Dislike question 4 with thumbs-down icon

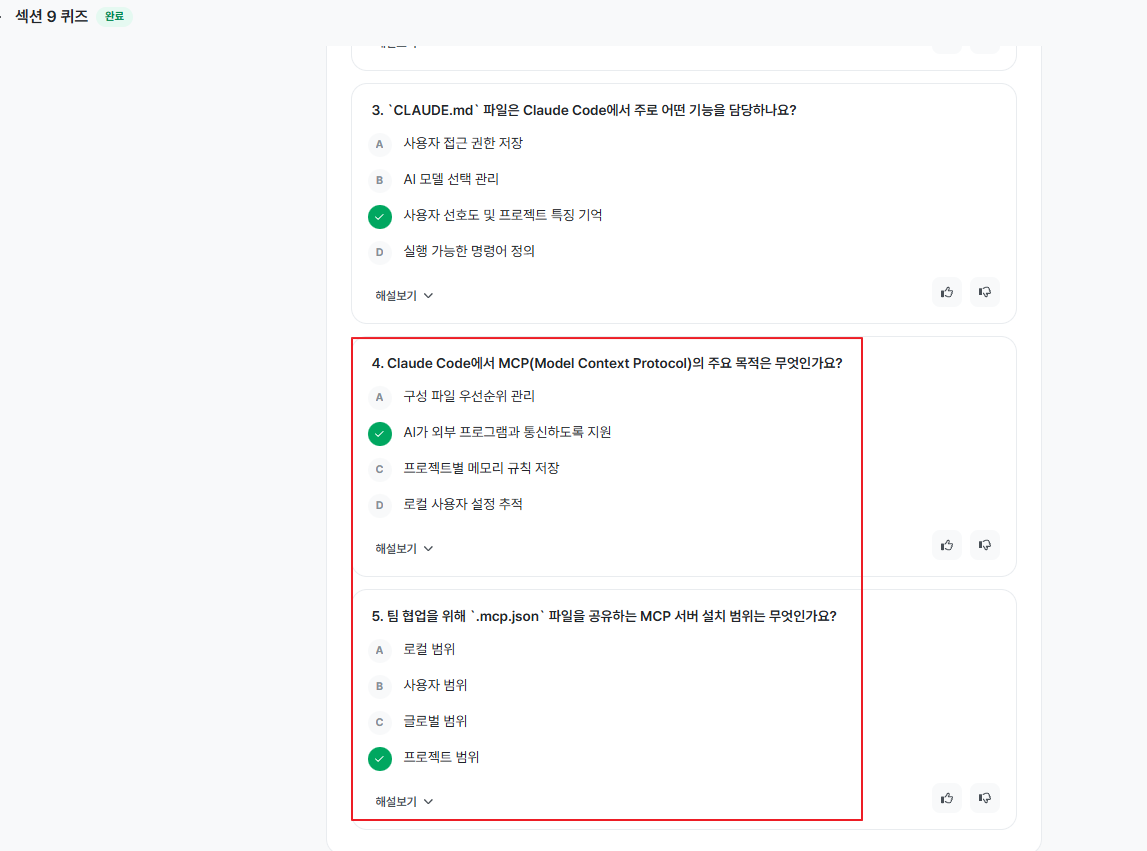point(984,545)
